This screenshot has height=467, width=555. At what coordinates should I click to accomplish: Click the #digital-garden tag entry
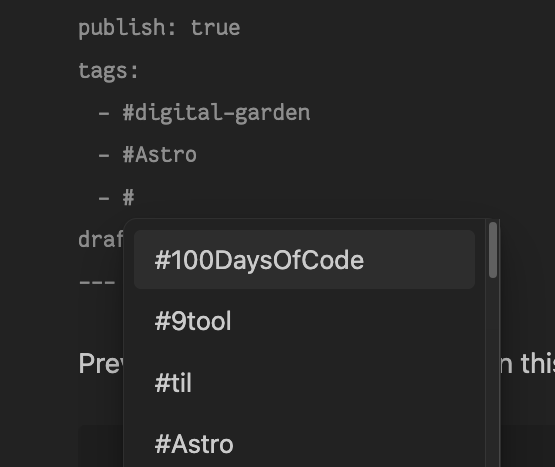[x=216, y=113]
